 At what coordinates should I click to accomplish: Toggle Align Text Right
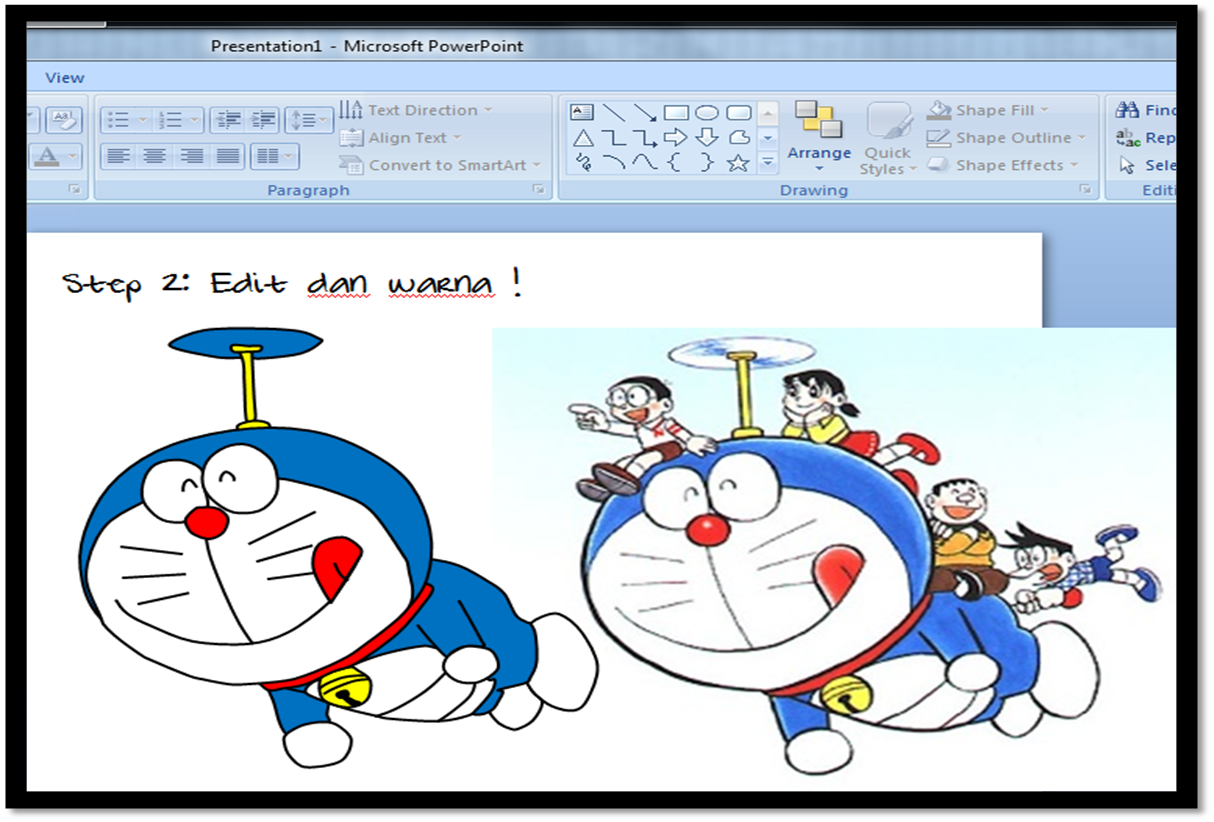coord(191,156)
